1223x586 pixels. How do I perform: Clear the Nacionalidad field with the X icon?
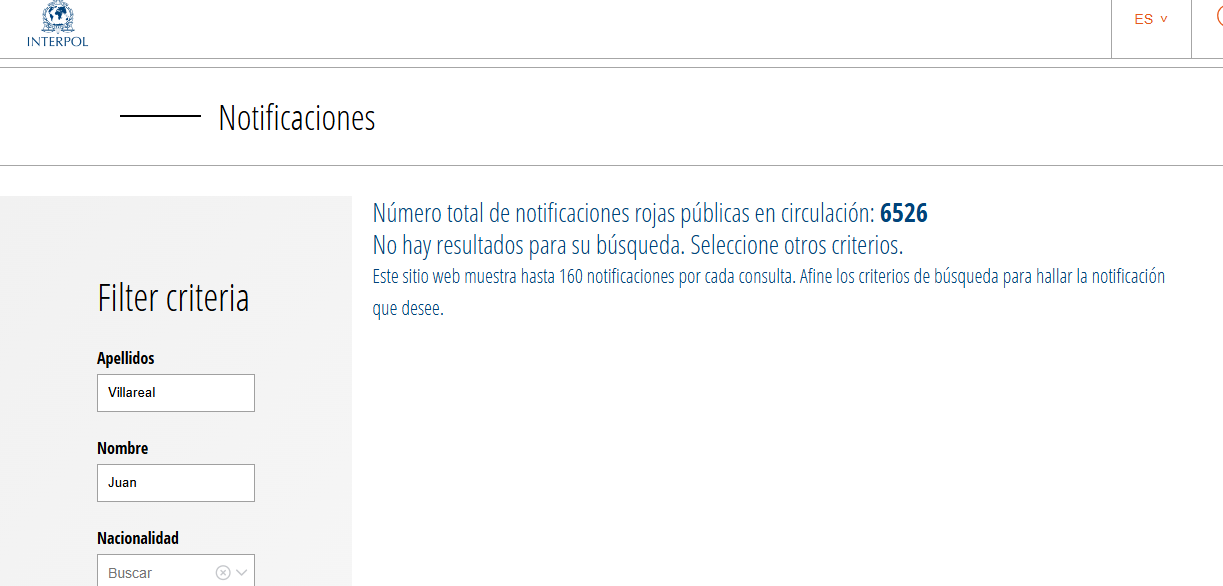[x=223, y=573]
